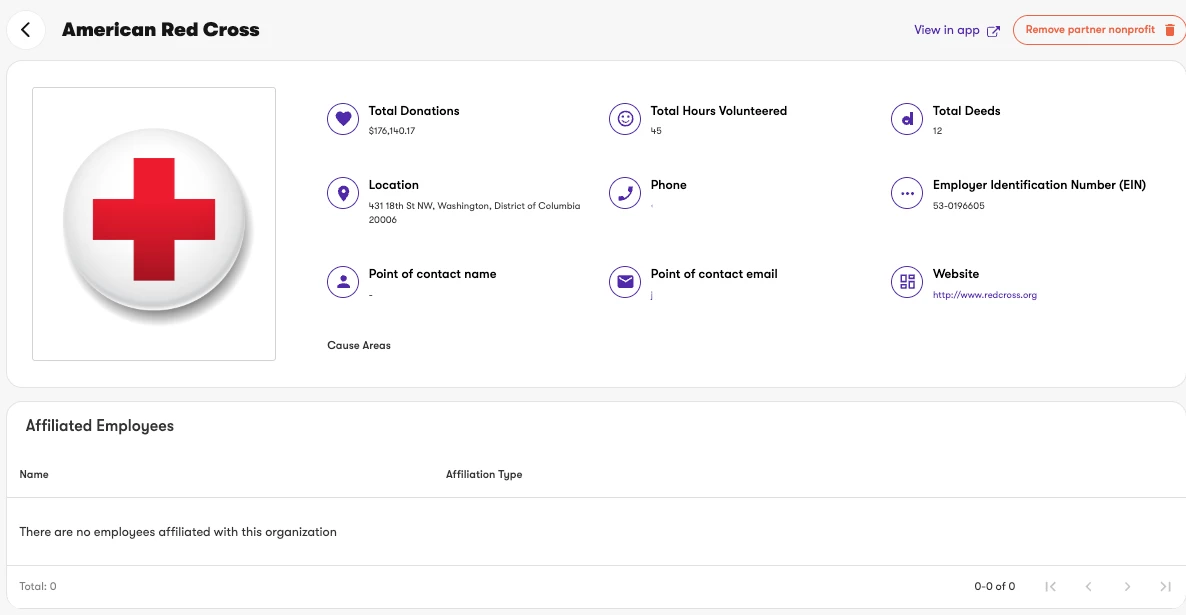Jump to last page of employees table

pyautogui.click(x=1166, y=586)
